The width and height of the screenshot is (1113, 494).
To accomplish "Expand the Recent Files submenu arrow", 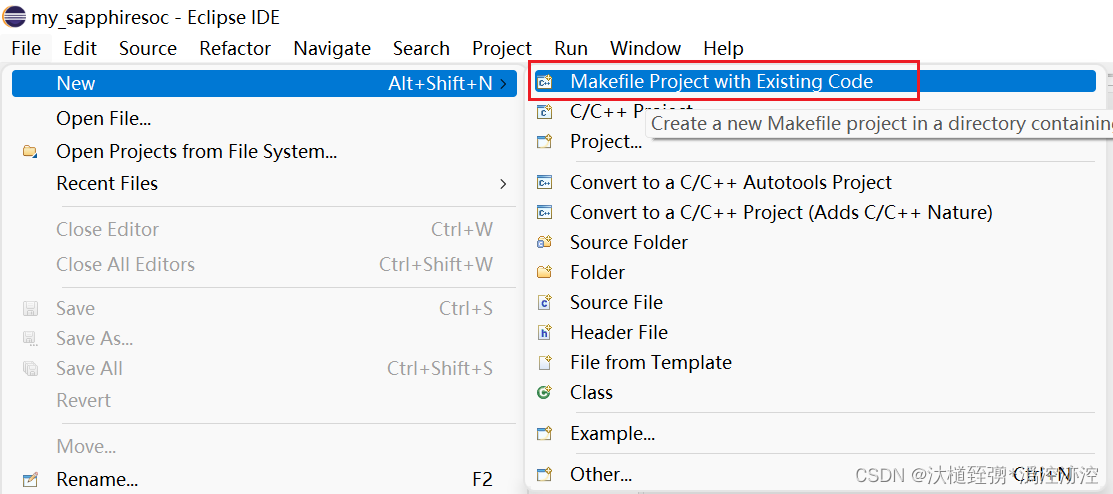I will click(503, 184).
